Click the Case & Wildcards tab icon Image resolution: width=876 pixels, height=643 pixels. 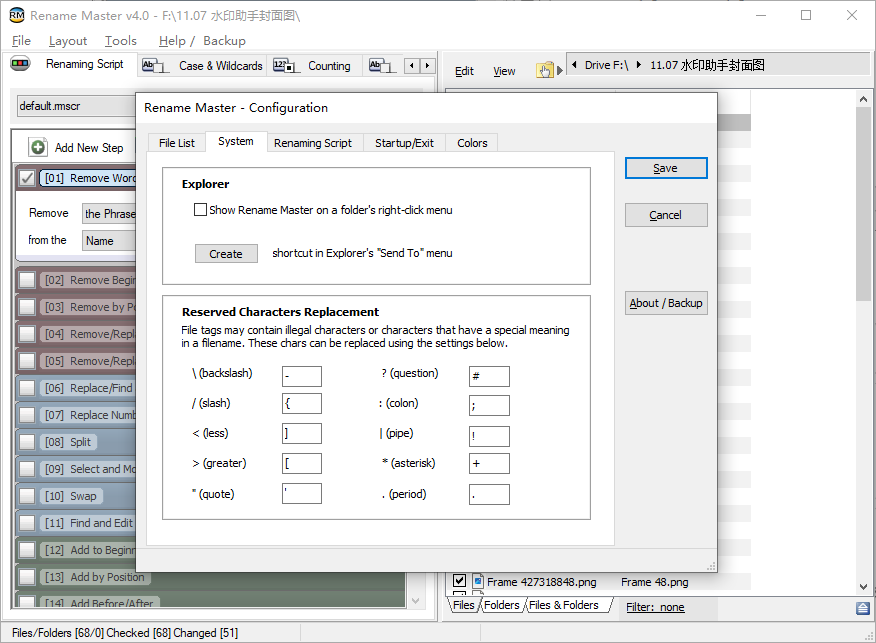click(x=154, y=66)
